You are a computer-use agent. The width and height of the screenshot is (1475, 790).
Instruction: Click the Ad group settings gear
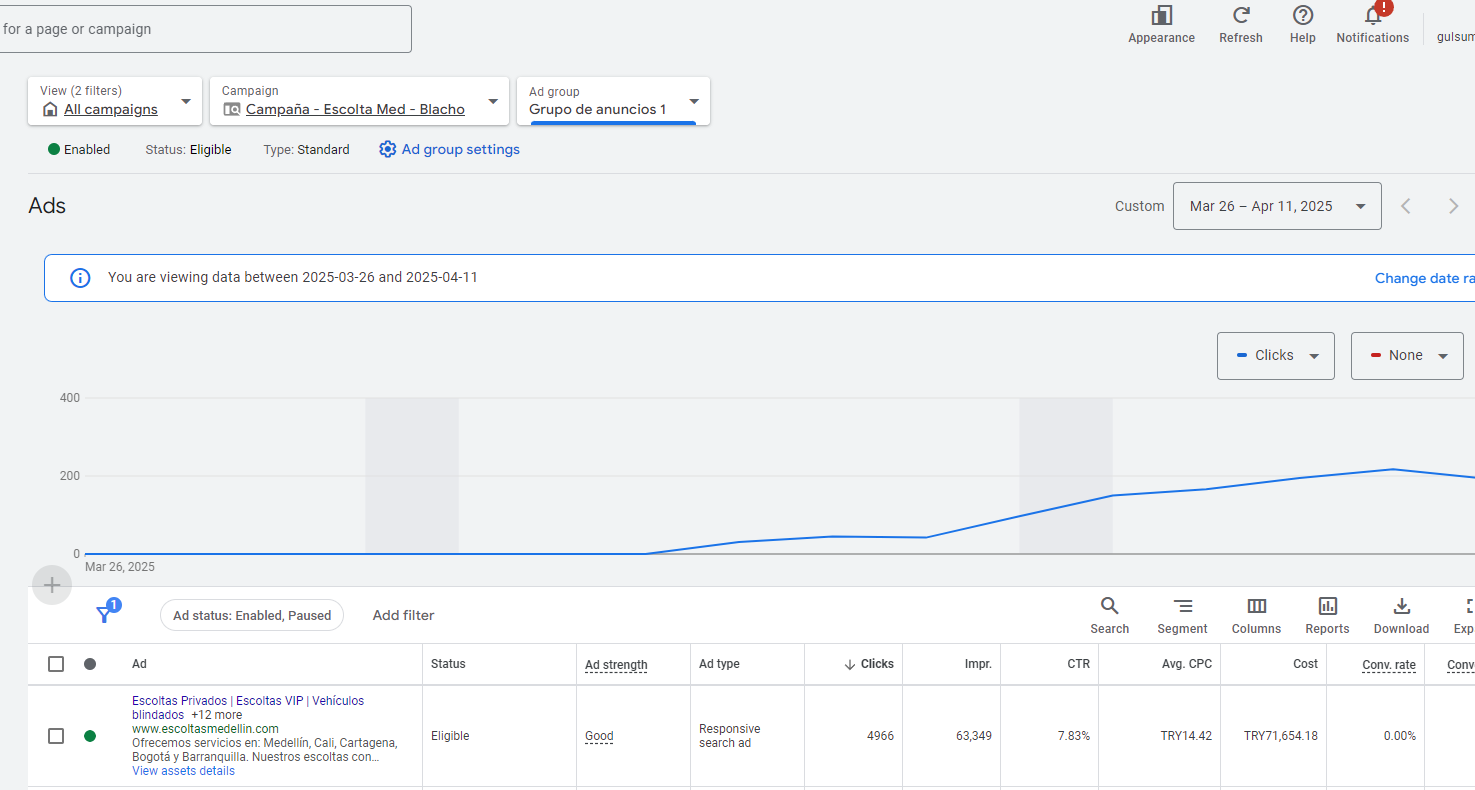[x=388, y=149]
